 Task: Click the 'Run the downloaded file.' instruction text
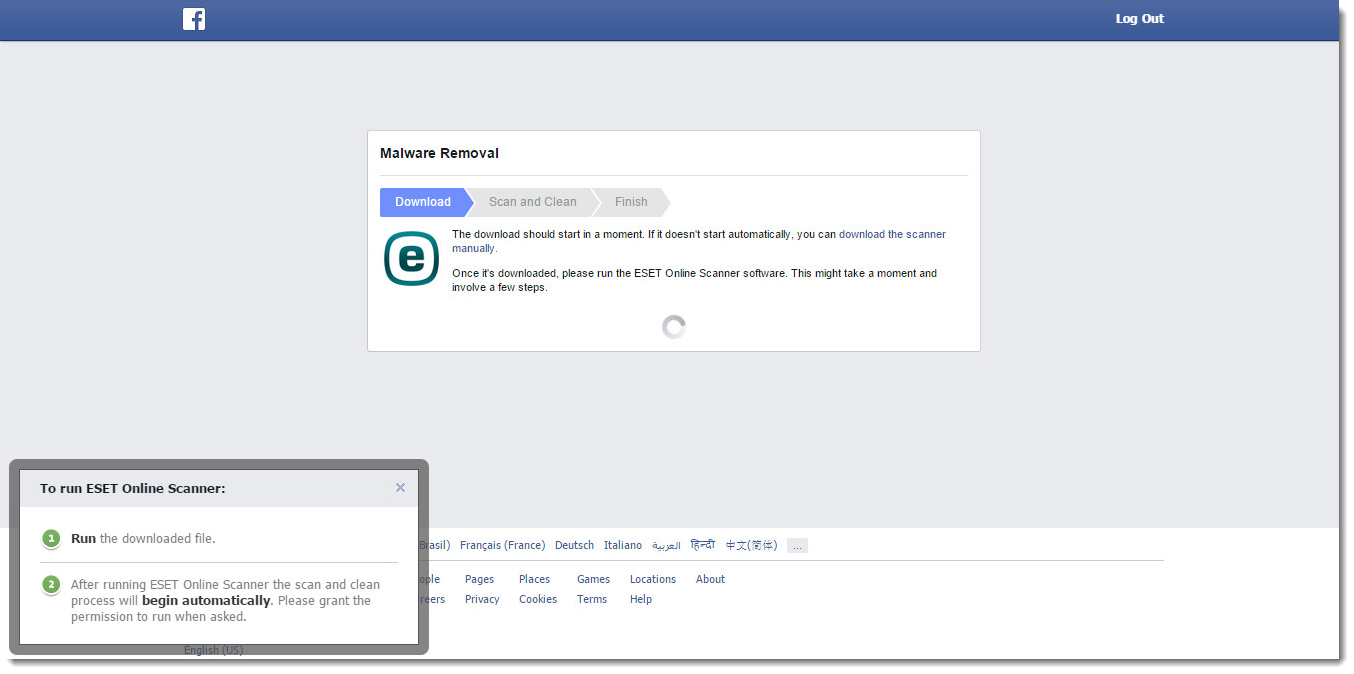pyautogui.click(x=143, y=539)
